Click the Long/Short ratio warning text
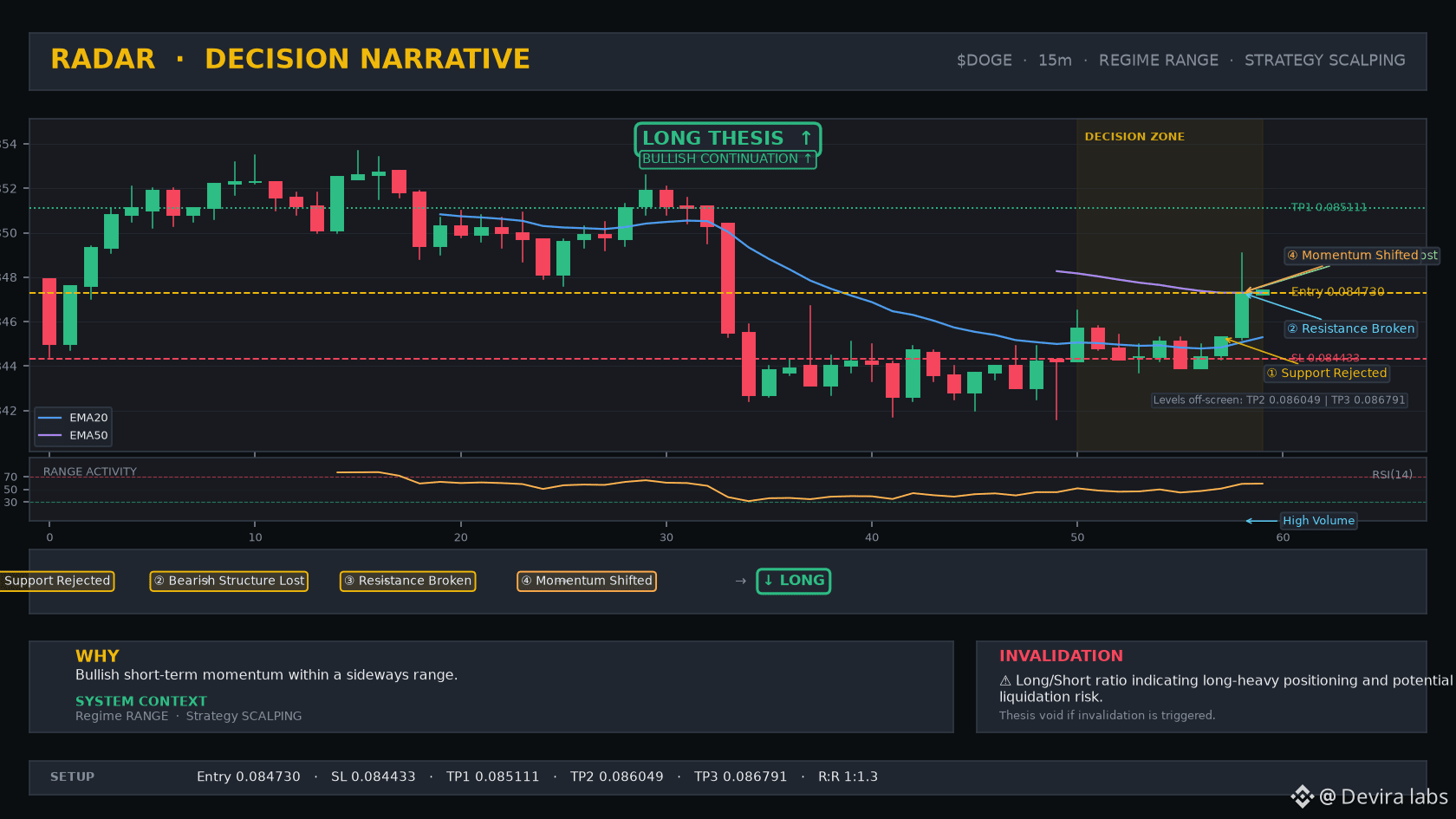Viewport: 1456px width, 819px height. click(x=1225, y=688)
